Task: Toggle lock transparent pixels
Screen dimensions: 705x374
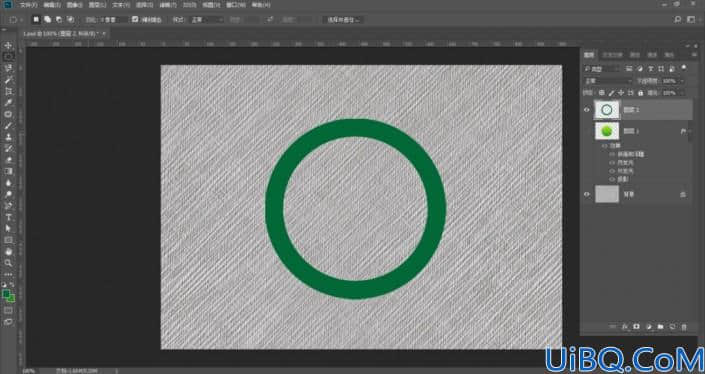Action: [601, 93]
